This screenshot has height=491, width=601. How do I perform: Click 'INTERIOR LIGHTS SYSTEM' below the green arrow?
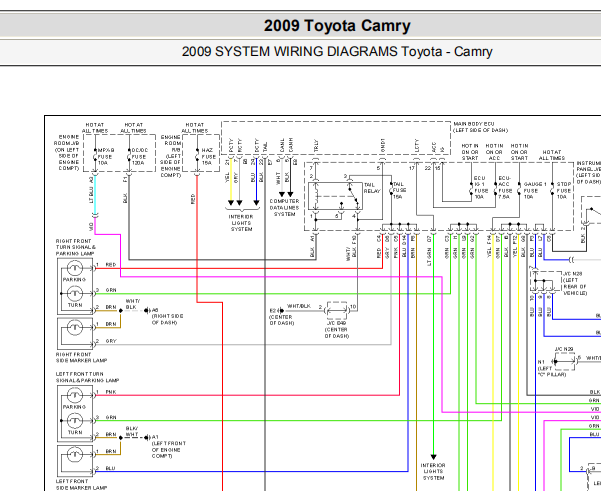434,471
